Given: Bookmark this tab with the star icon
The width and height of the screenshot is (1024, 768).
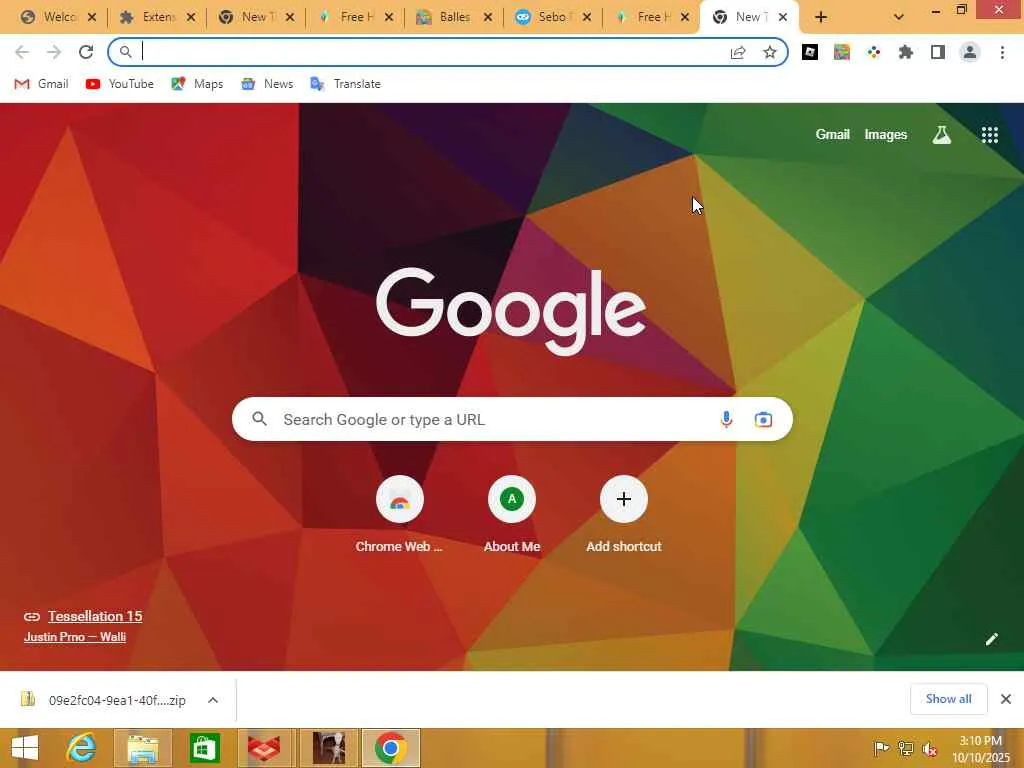Looking at the screenshot, I should click(770, 52).
